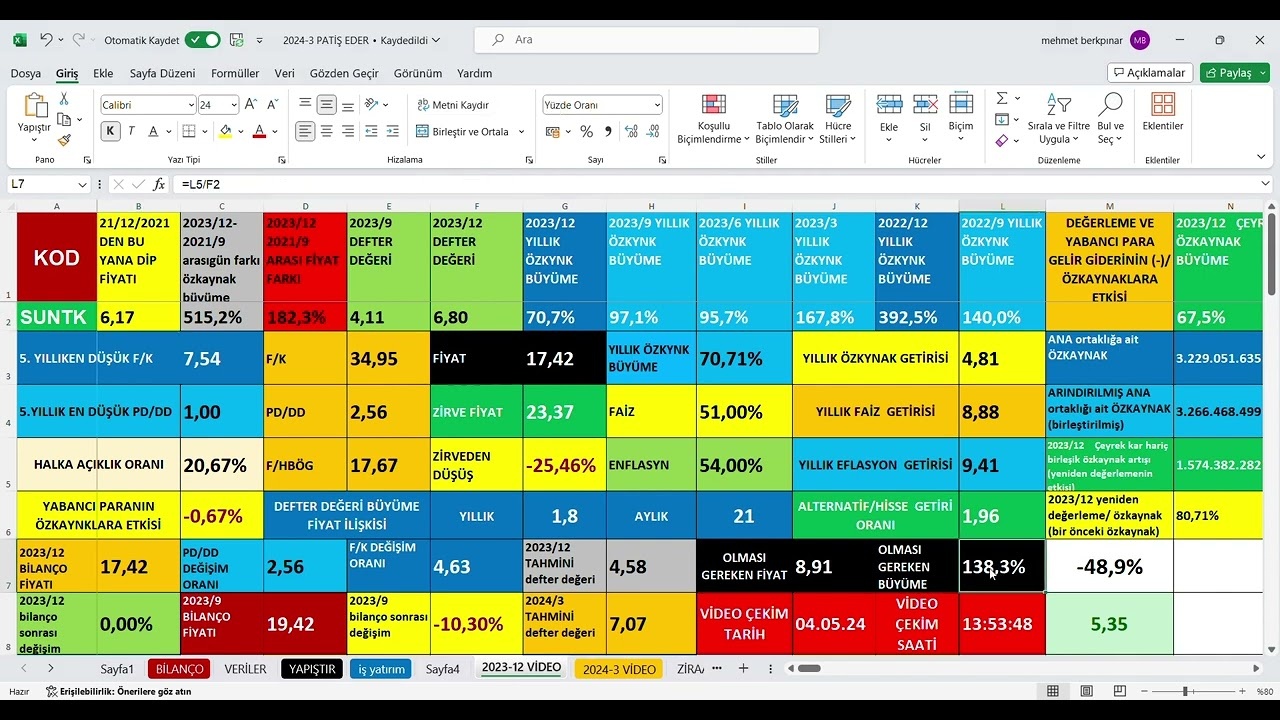1280x720 pixels.
Task: Toggle middle vertical alignment
Action: coord(327,105)
